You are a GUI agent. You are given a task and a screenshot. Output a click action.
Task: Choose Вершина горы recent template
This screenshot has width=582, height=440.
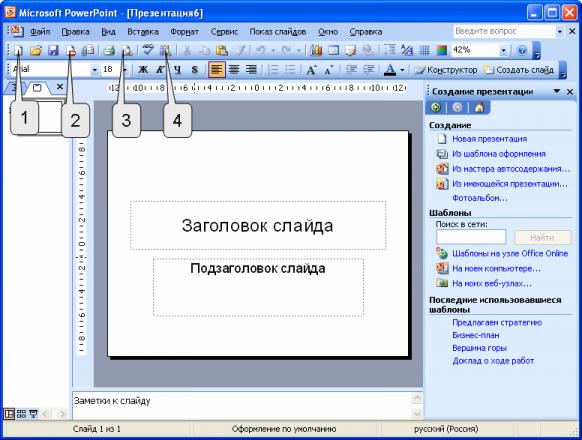[x=479, y=348]
